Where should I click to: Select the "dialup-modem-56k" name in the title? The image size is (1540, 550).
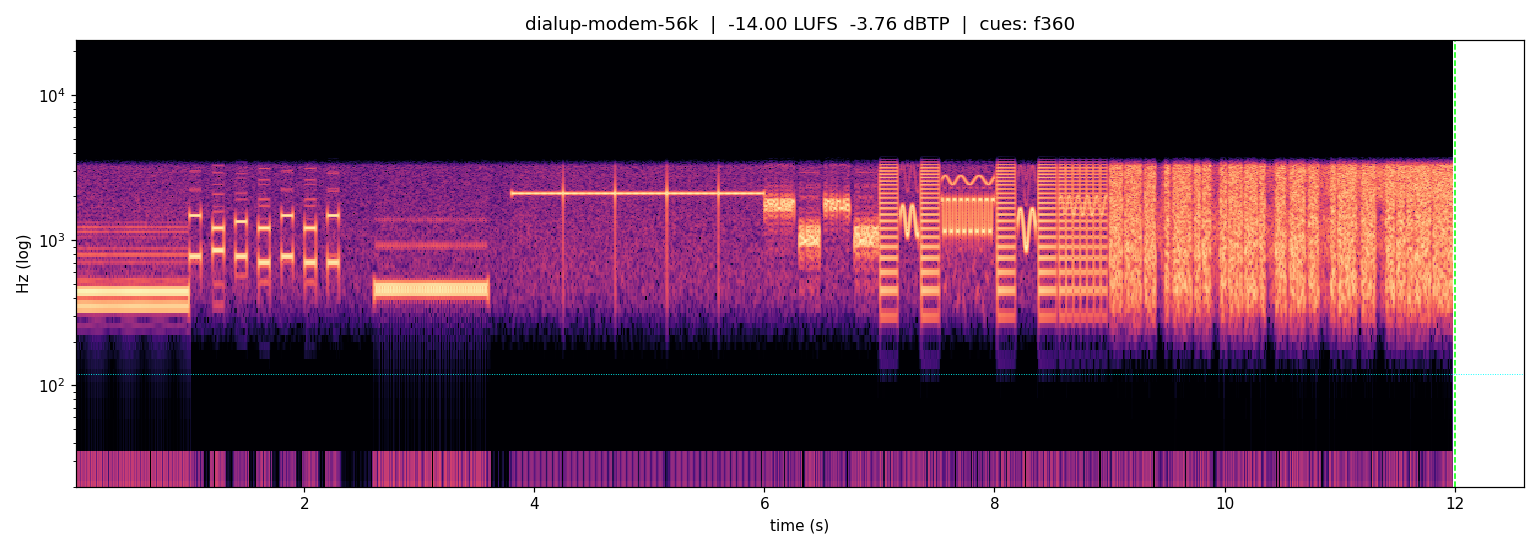coord(612,24)
